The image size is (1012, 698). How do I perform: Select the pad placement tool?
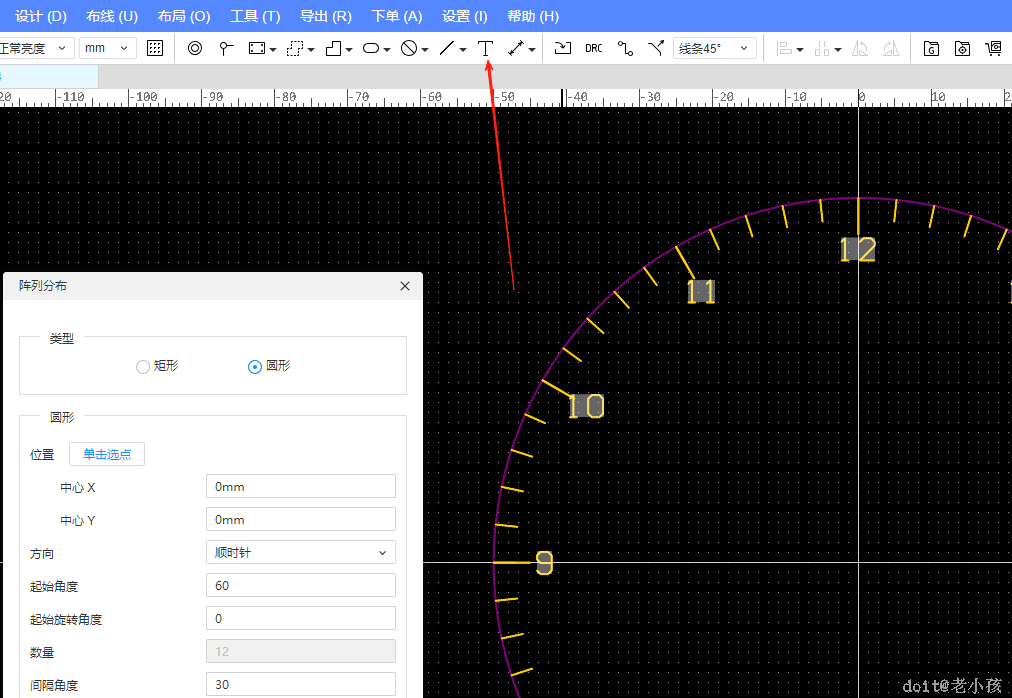click(195, 48)
